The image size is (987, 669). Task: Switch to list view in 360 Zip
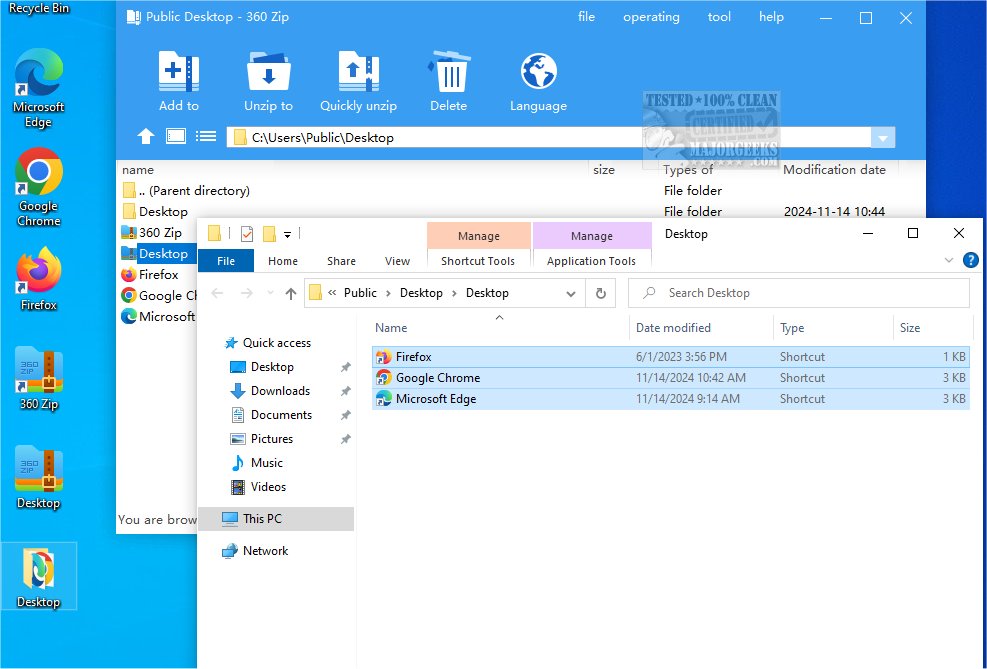206,137
